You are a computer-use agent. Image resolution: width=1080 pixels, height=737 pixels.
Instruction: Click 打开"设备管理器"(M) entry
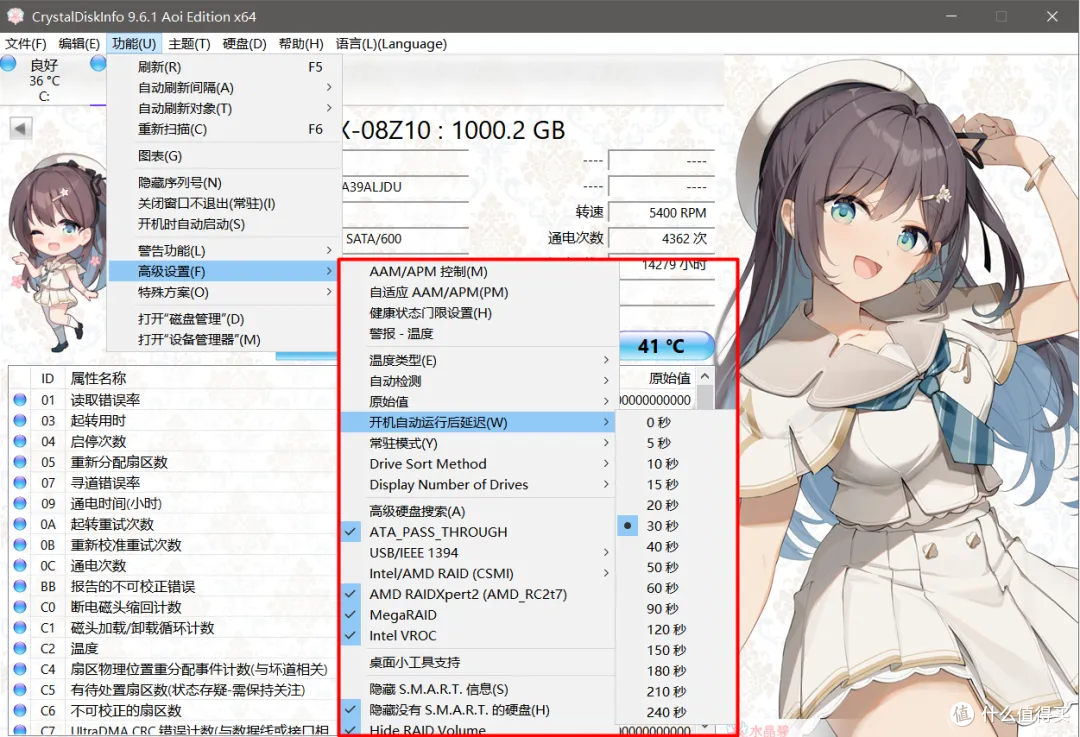click(225, 340)
